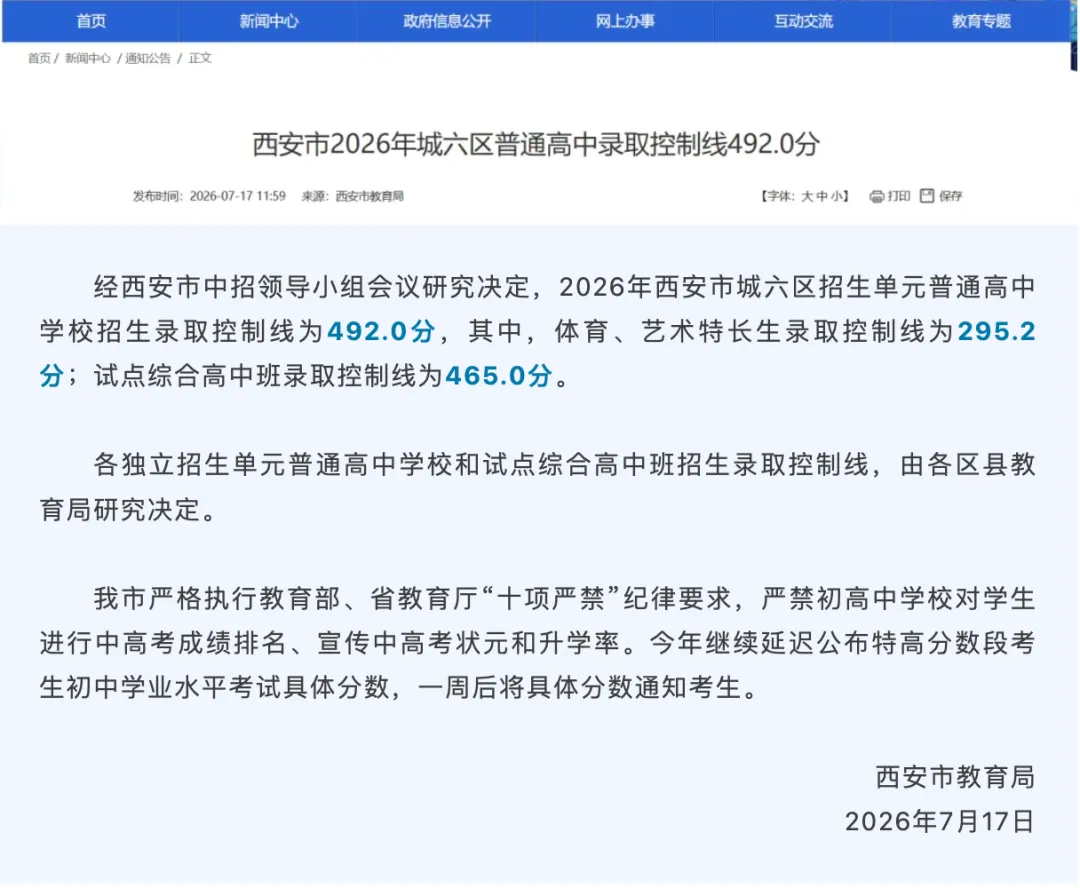Click the date 2026年7月17日
The height and width of the screenshot is (888, 1080).
pos(940,822)
